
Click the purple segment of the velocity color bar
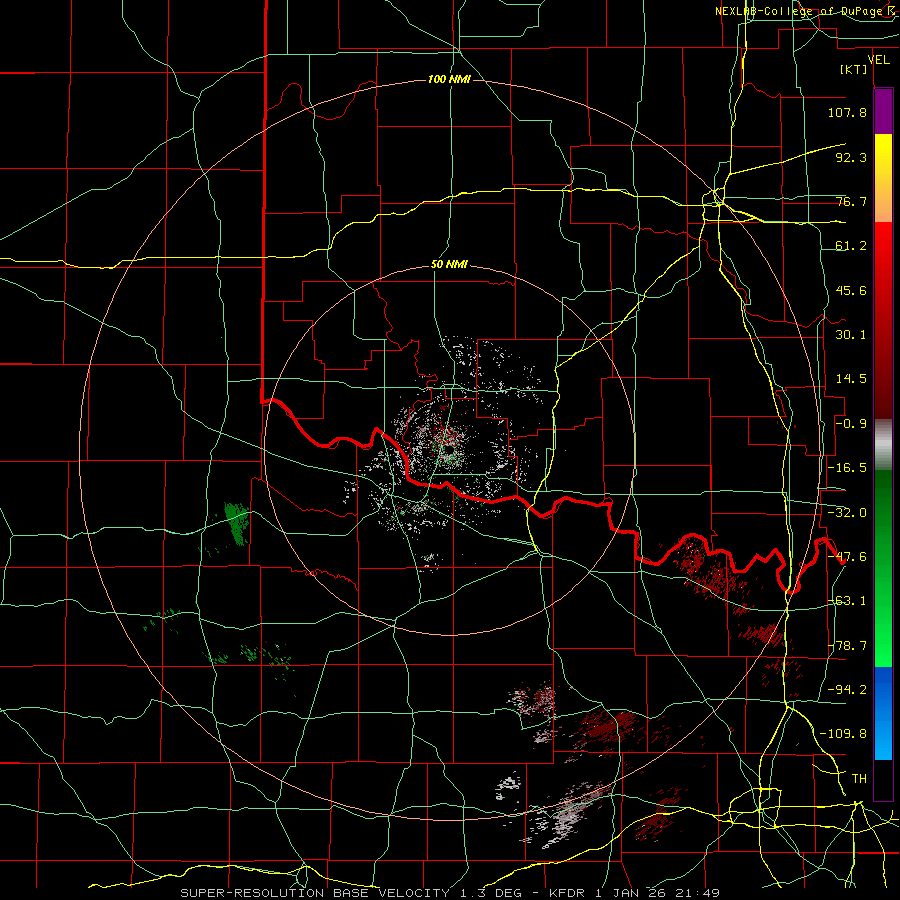(883, 112)
